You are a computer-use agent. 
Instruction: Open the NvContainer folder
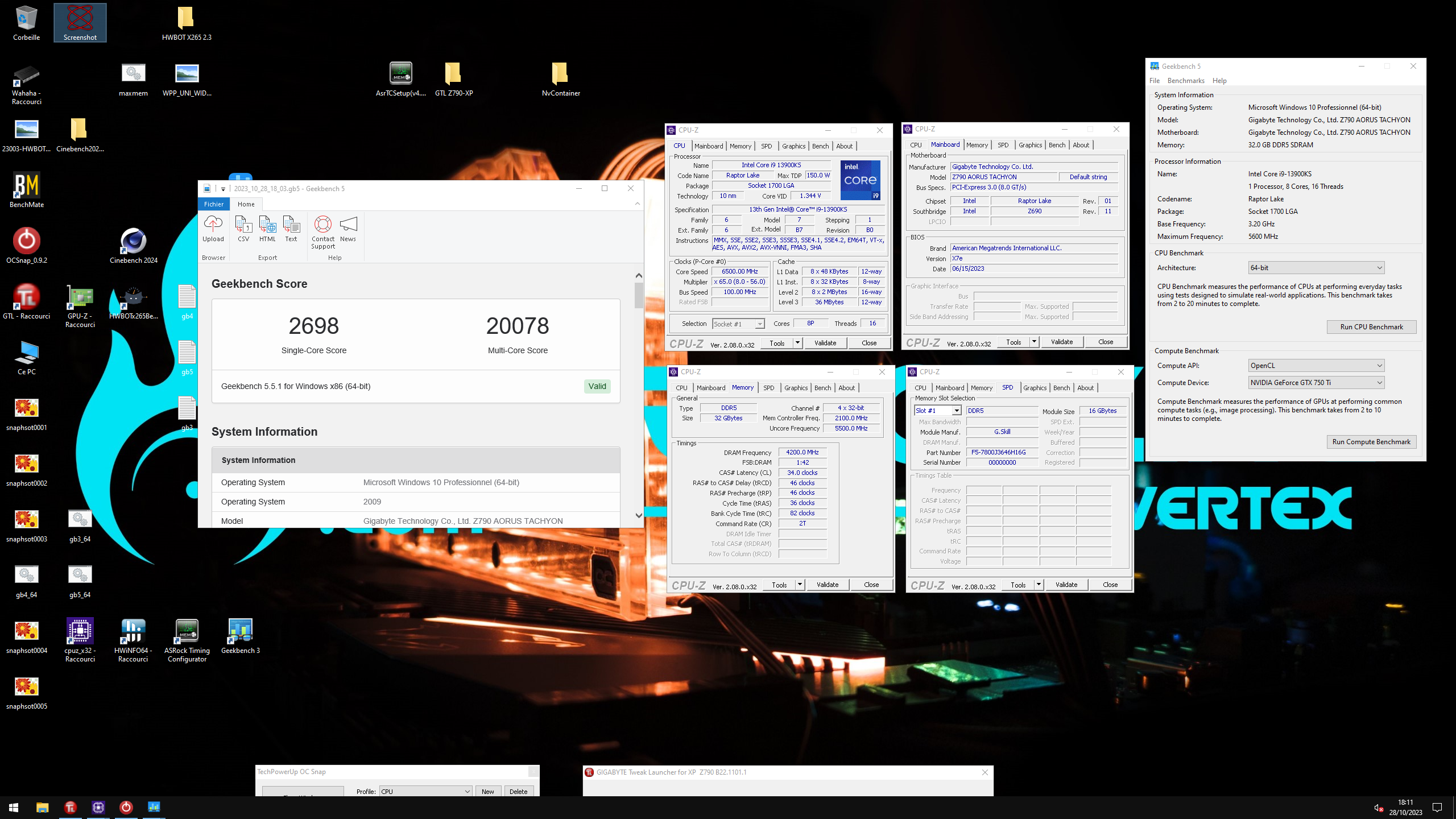[561, 78]
